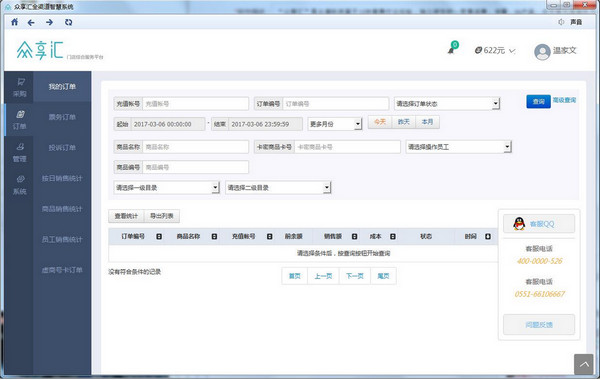Sort by the 成本 column sort icon
This screenshot has height=380, width=600.
[393, 236]
